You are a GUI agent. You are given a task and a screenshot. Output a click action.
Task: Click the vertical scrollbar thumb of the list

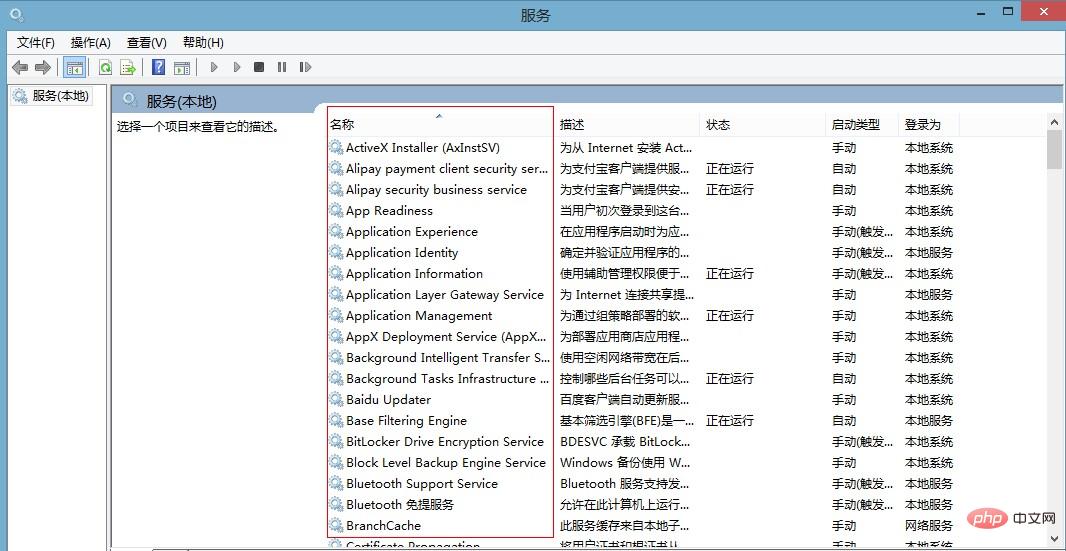pyautogui.click(x=1054, y=150)
